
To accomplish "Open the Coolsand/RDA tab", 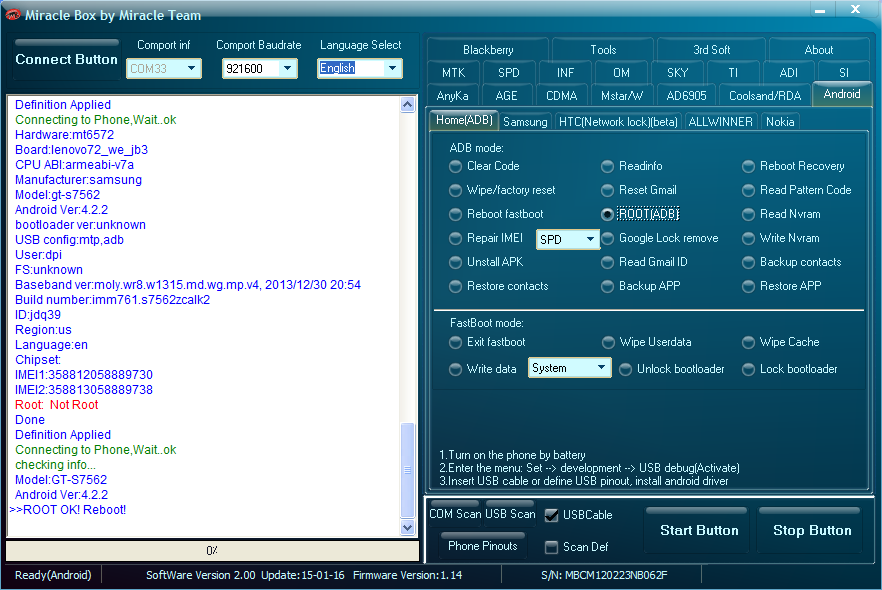I will tap(765, 96).
